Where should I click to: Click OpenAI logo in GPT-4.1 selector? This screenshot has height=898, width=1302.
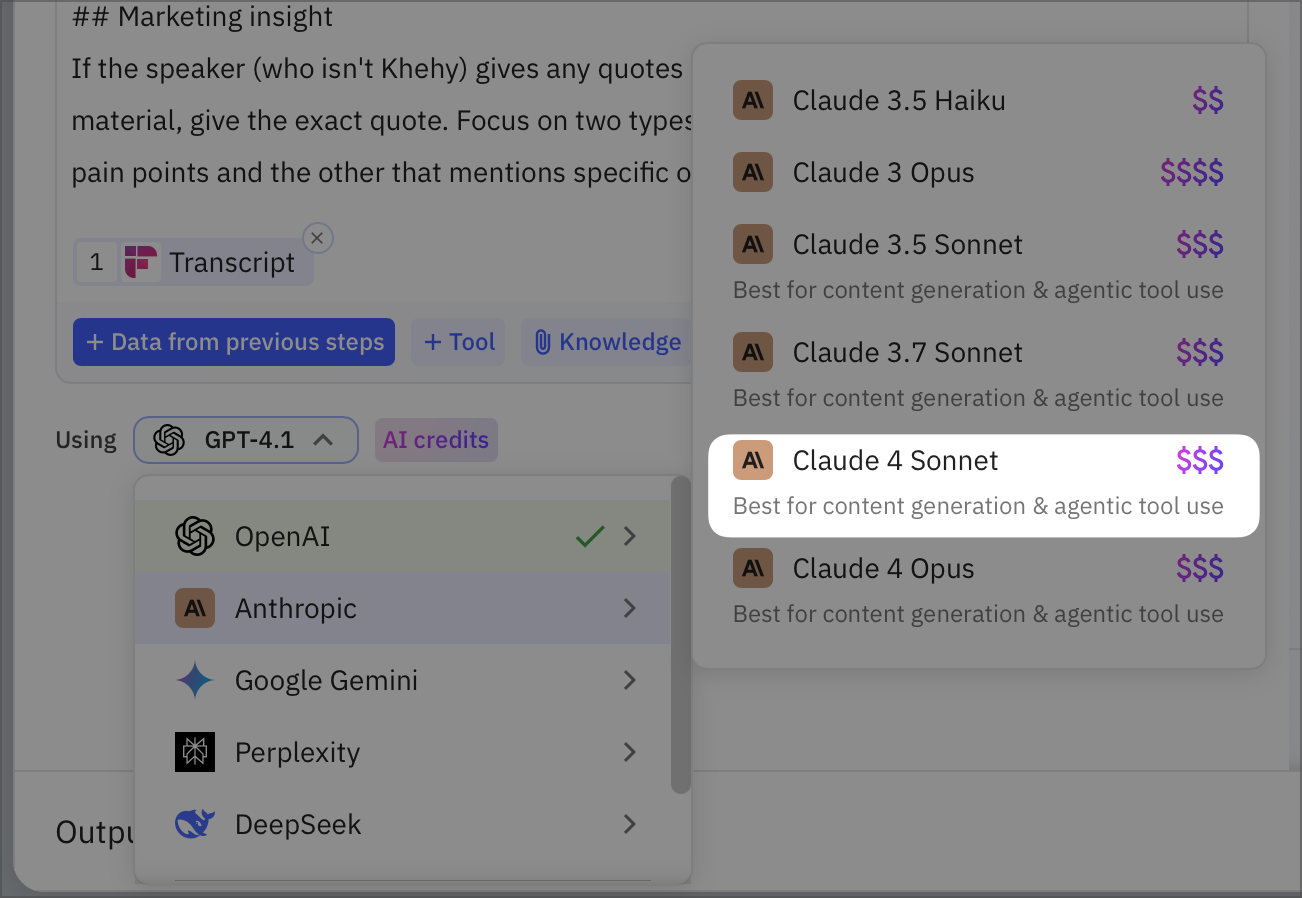coord(170,440)
